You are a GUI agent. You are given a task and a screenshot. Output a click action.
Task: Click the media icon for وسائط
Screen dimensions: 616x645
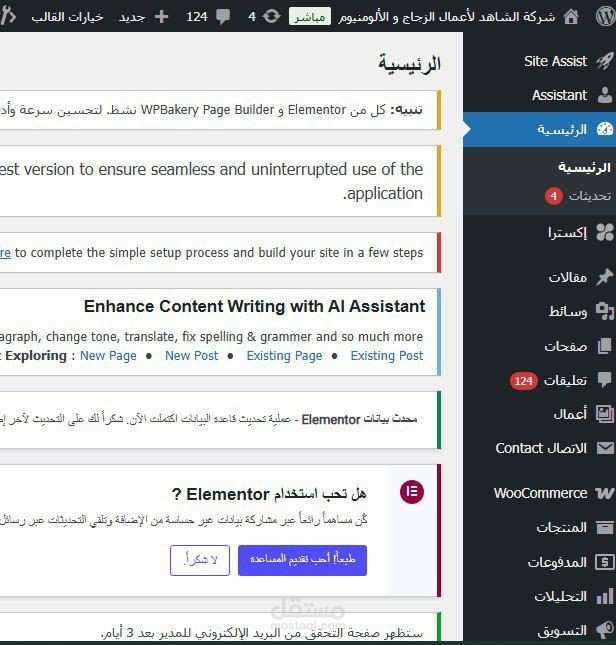point(605,311)
